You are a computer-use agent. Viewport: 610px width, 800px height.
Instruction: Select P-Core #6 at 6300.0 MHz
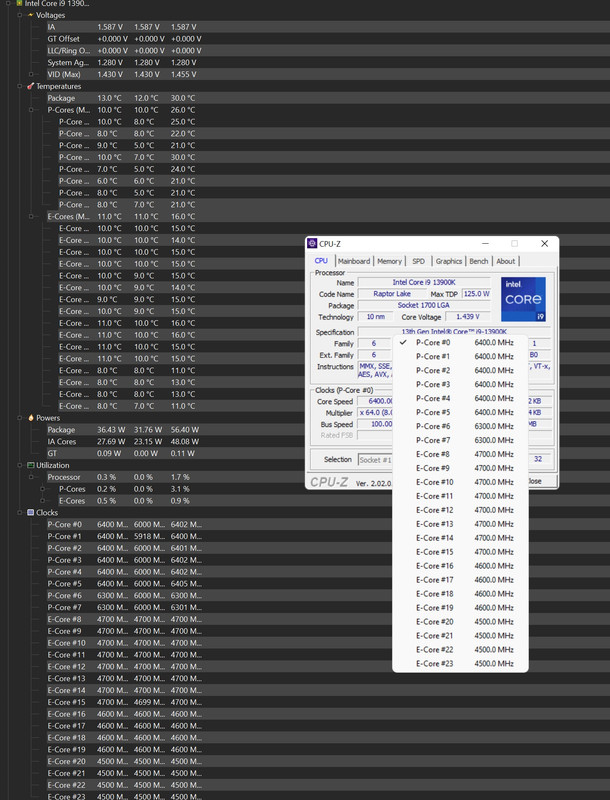point(460,426)
